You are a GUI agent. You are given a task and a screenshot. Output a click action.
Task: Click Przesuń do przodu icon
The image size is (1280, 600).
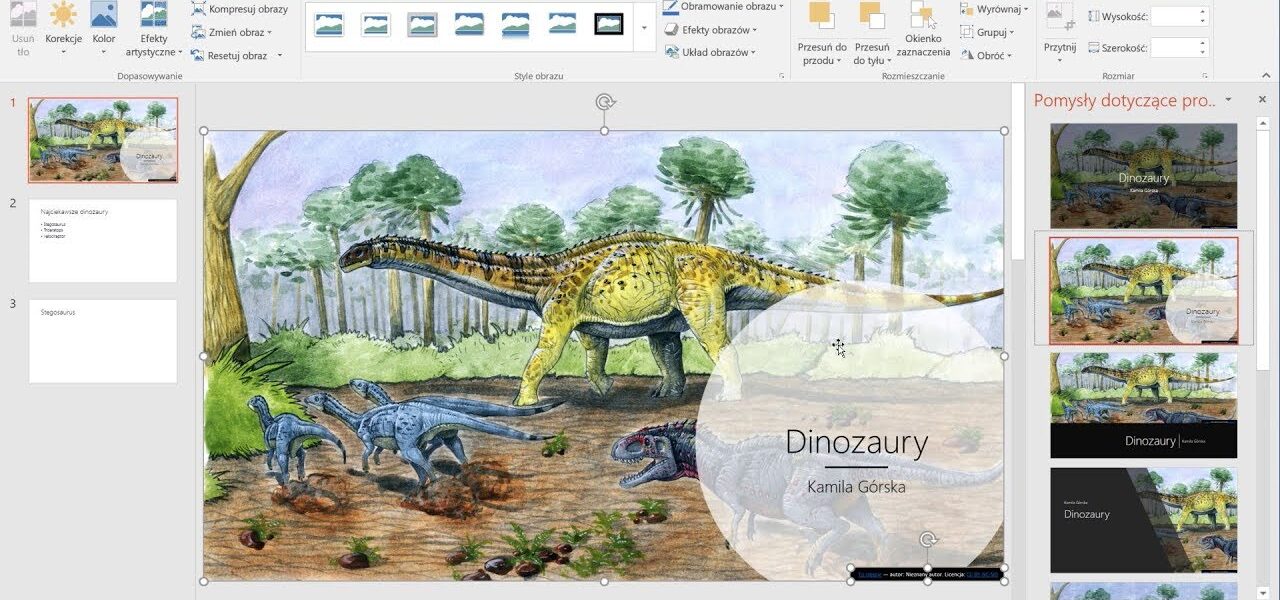tap(822, 18)
